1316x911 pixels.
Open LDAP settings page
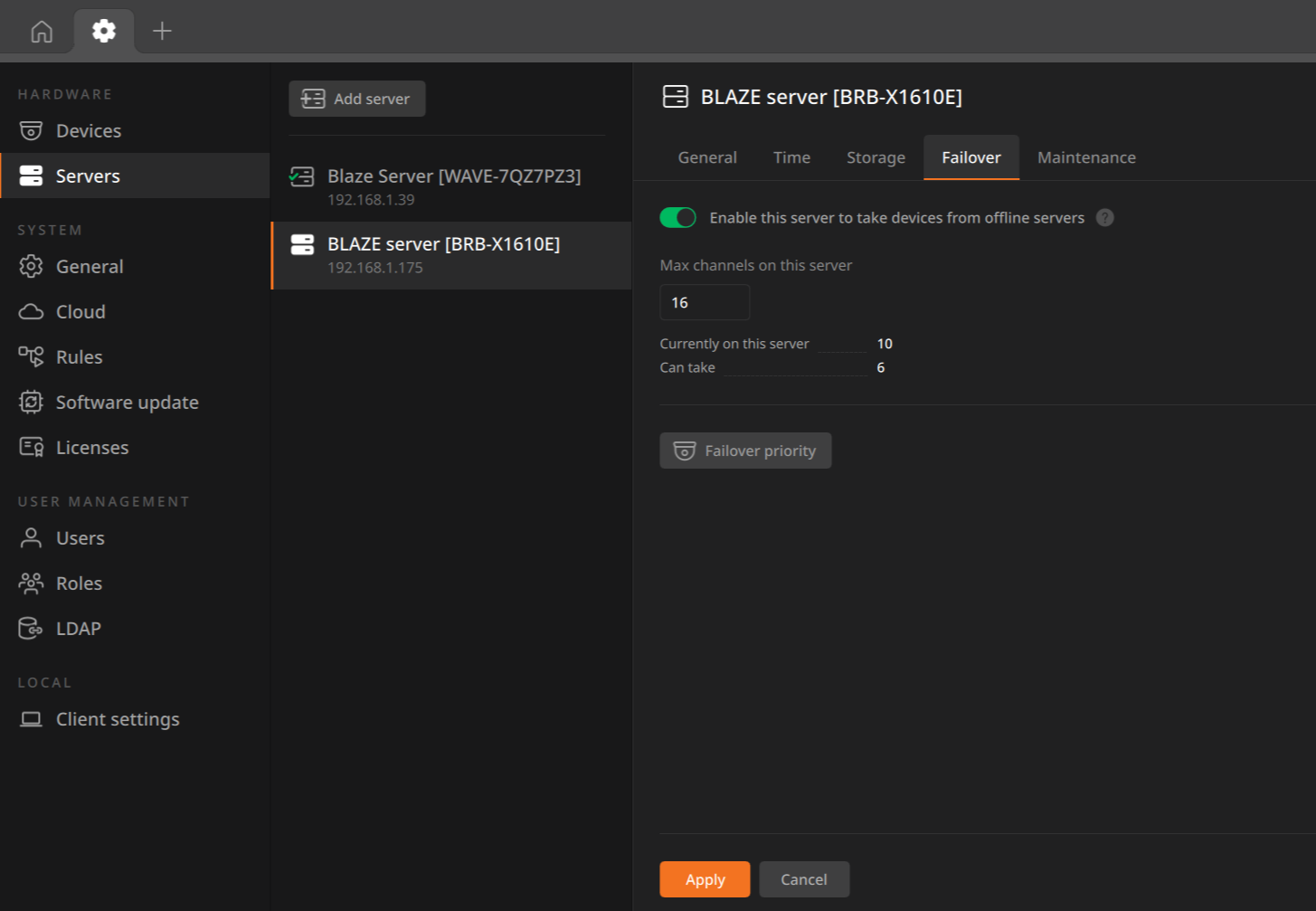click(x=136, y=628)
